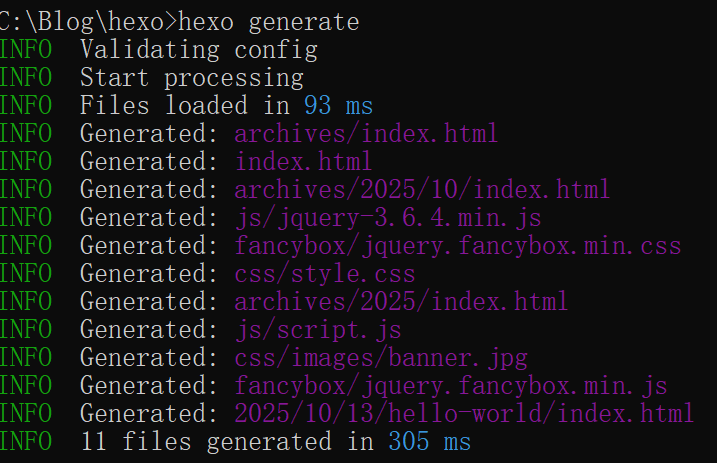Image resolution: width=717 pixels, height=463 pixels.
Task: Click the 'js/script.js' file path
Action: click(318, 330)
